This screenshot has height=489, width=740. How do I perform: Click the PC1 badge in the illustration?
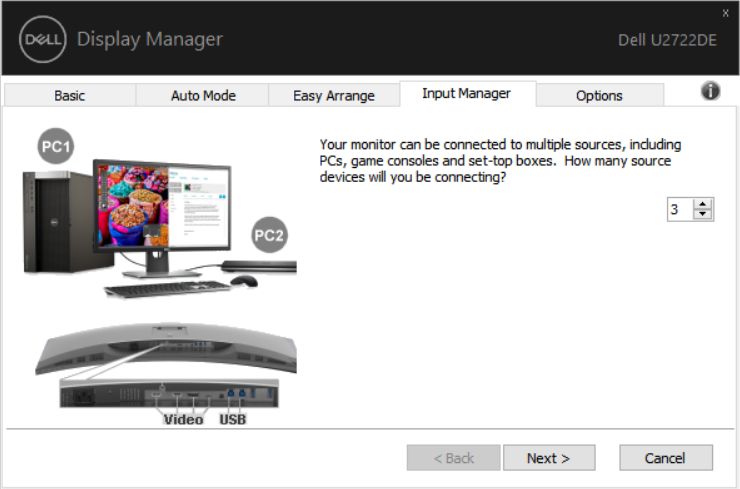point(56,147)
